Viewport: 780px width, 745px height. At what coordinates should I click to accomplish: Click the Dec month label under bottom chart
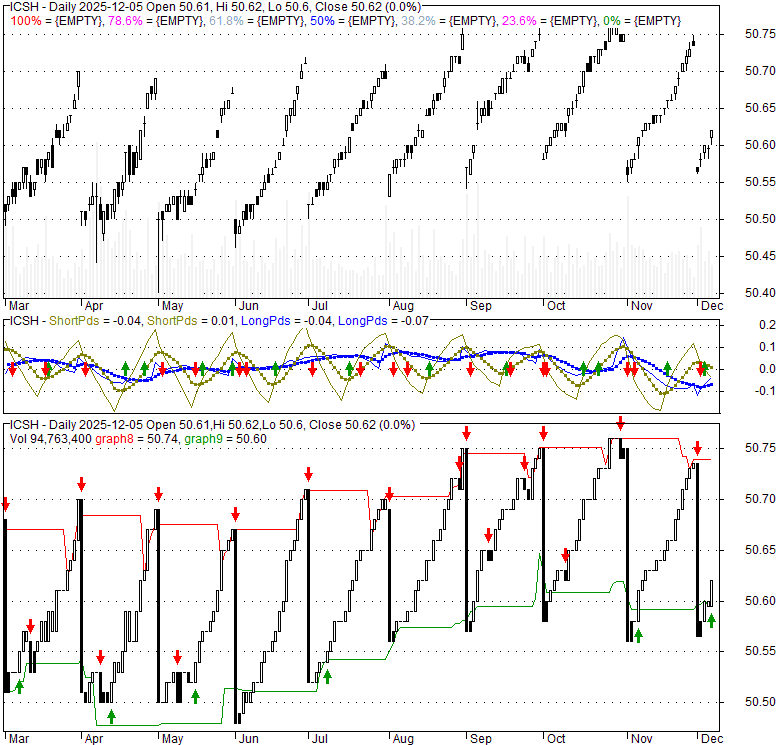click(x=712, y=739)
